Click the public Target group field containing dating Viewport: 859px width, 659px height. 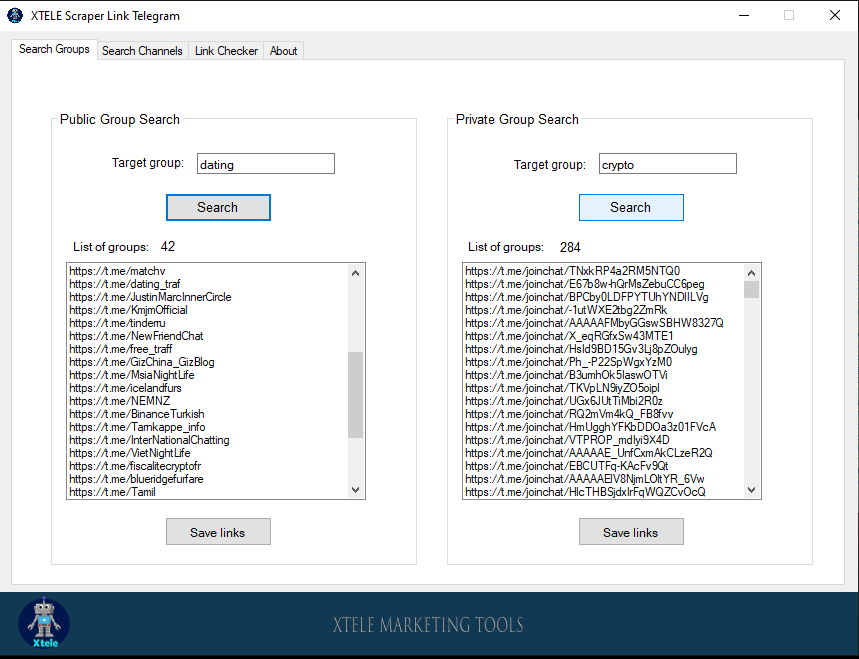(266, 164)
